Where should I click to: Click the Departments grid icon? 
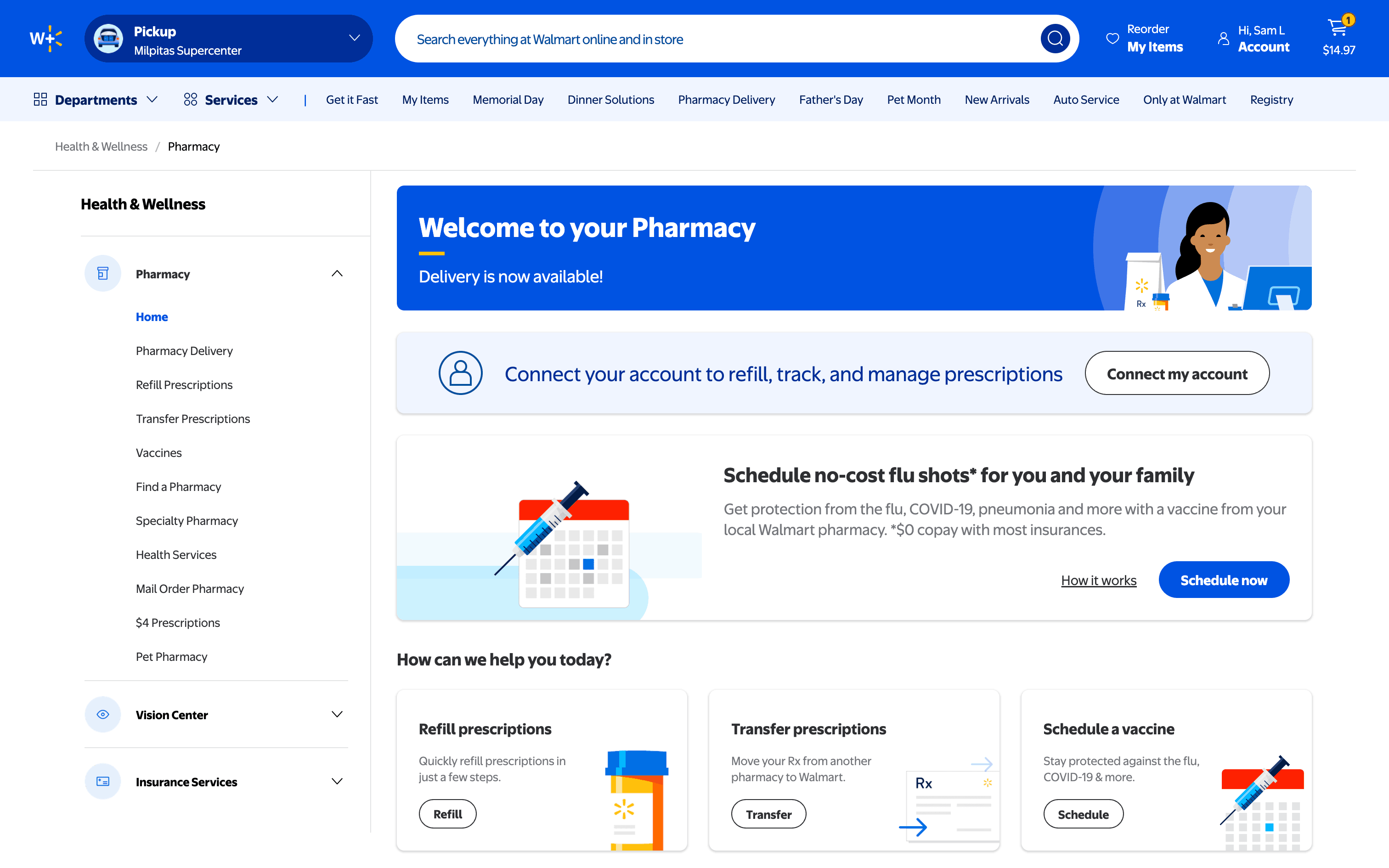(x=40, y=99)
